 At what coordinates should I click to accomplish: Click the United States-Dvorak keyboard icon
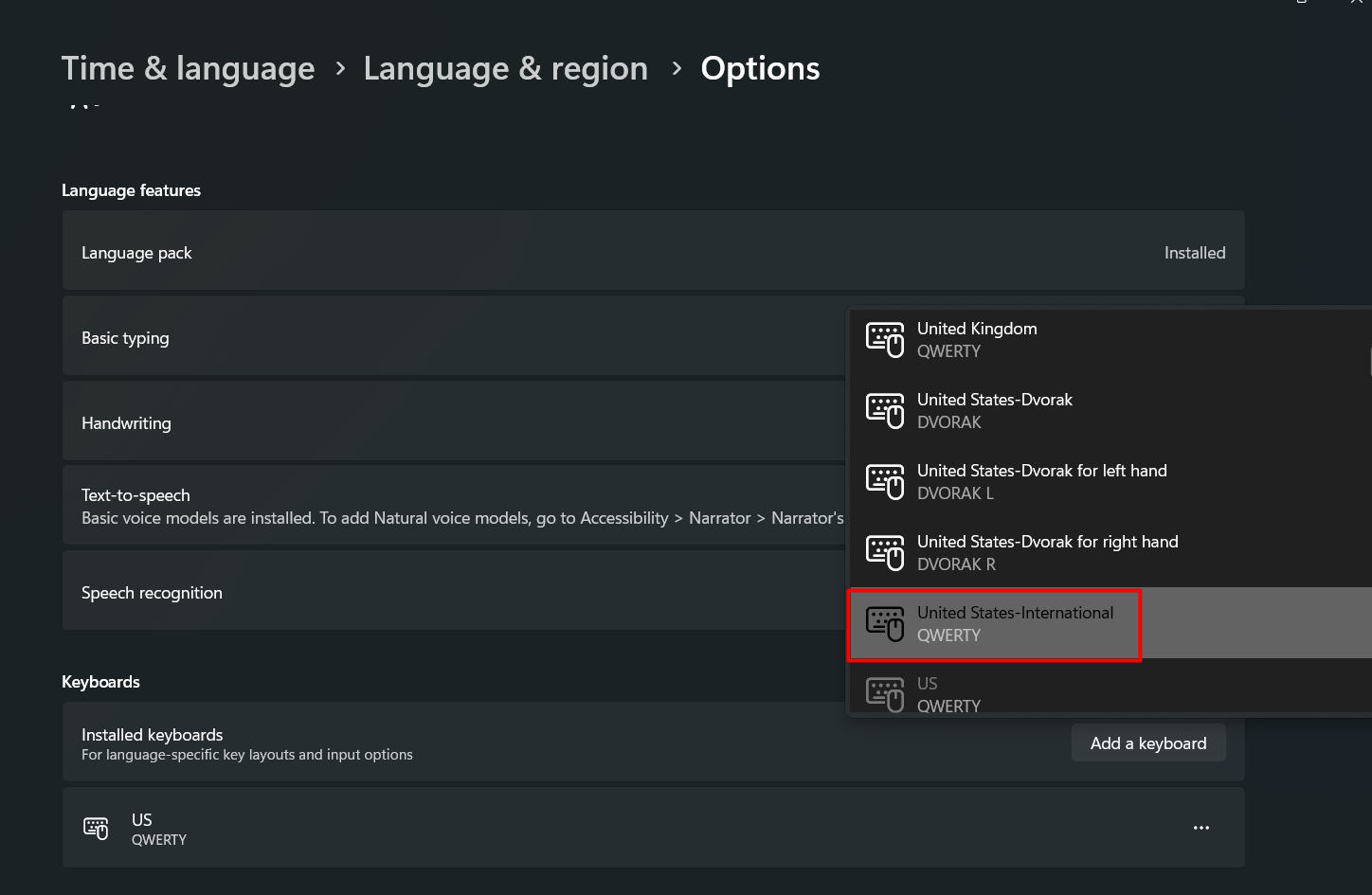pyautogui.click(x=885, y=411)
